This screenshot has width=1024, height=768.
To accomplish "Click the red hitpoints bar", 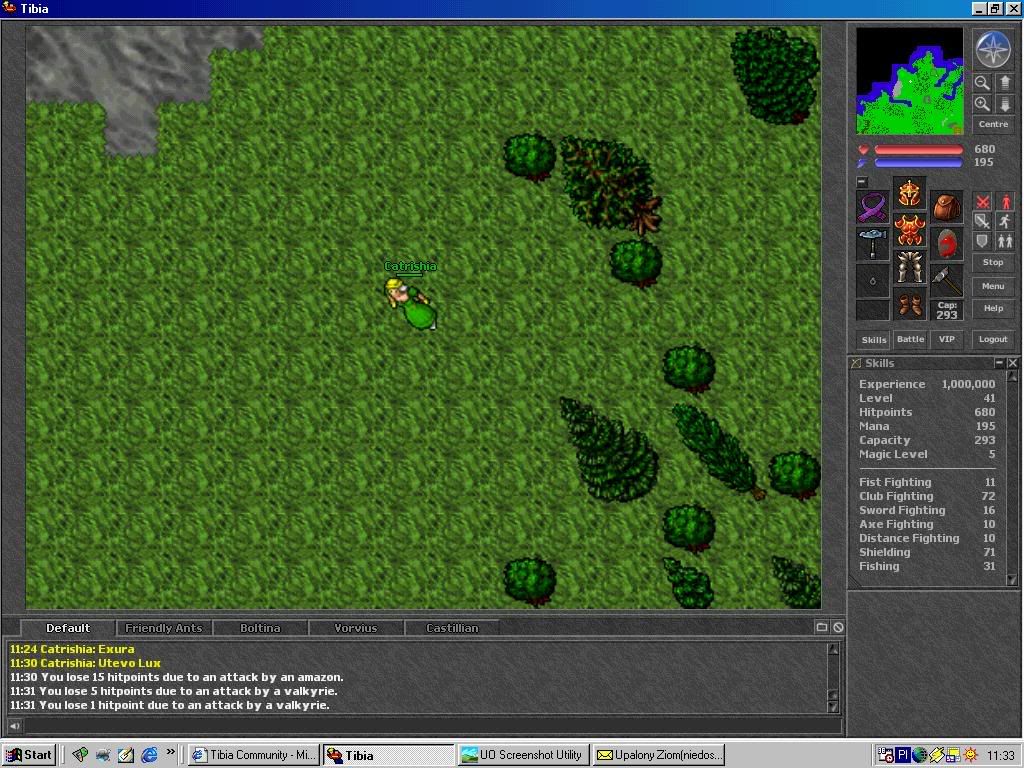I will [x=918, y=150].
